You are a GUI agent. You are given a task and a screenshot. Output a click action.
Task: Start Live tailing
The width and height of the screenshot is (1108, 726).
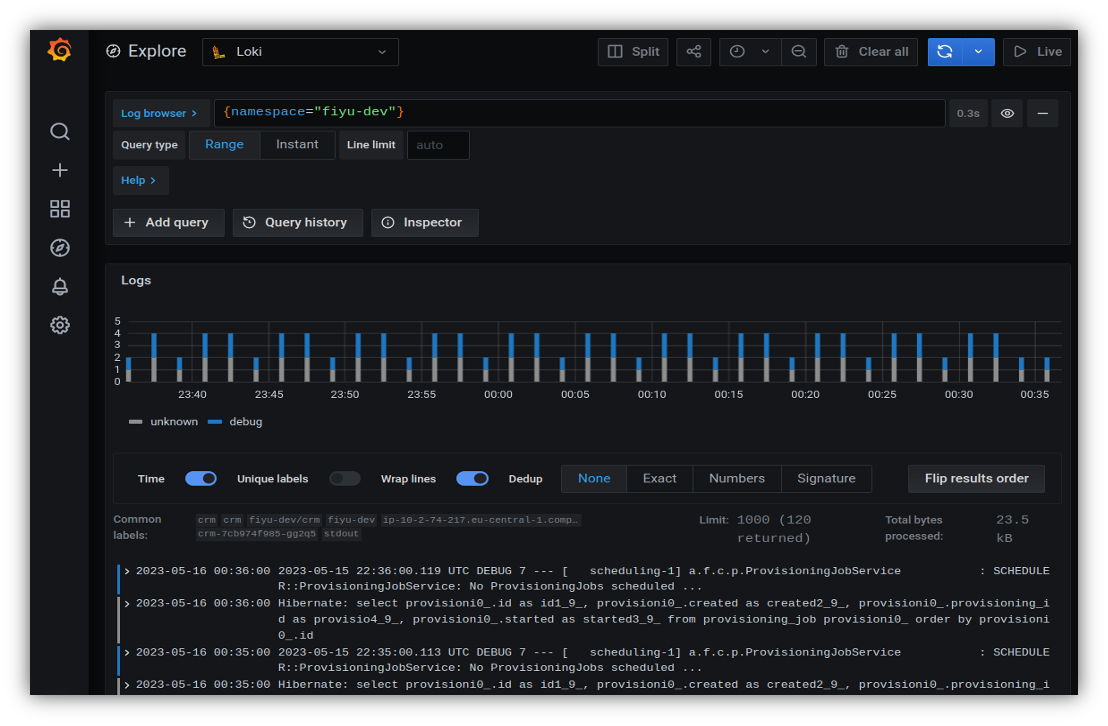(x=1037, y=52)
